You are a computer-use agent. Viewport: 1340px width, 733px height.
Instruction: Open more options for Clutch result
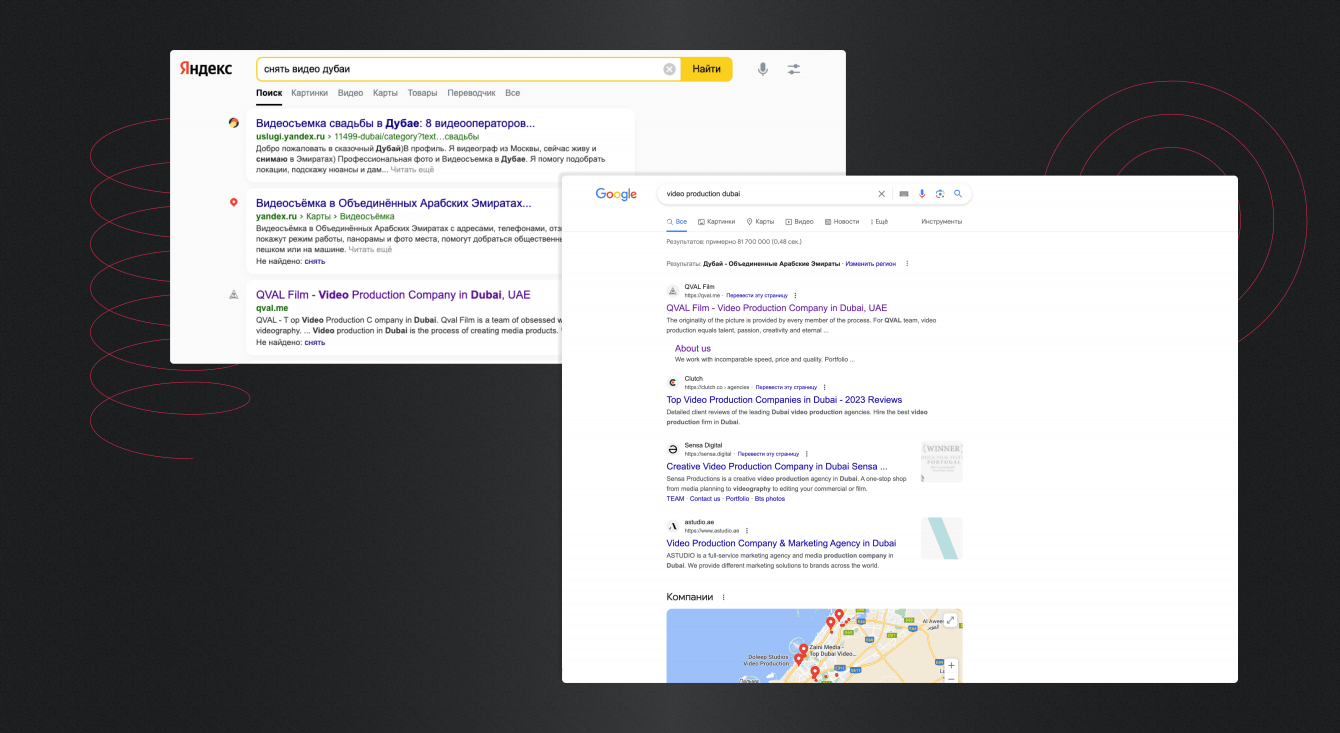coord(826,387)
